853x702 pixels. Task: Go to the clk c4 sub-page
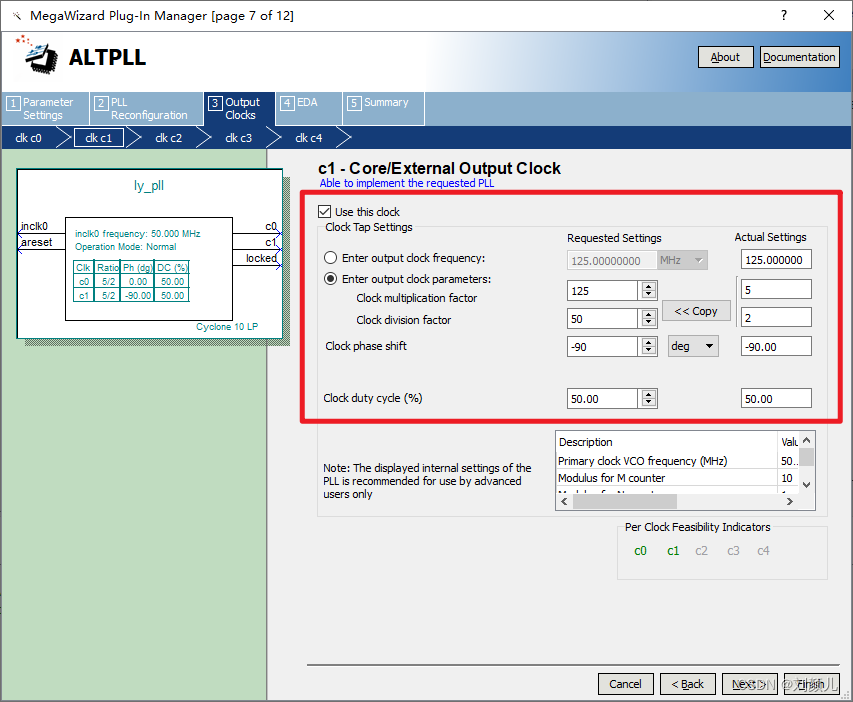[x=308, y=138]
